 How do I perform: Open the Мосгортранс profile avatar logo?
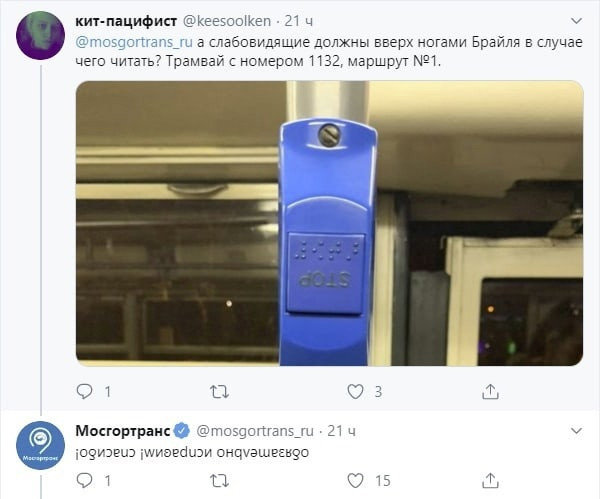pos(40,445)
